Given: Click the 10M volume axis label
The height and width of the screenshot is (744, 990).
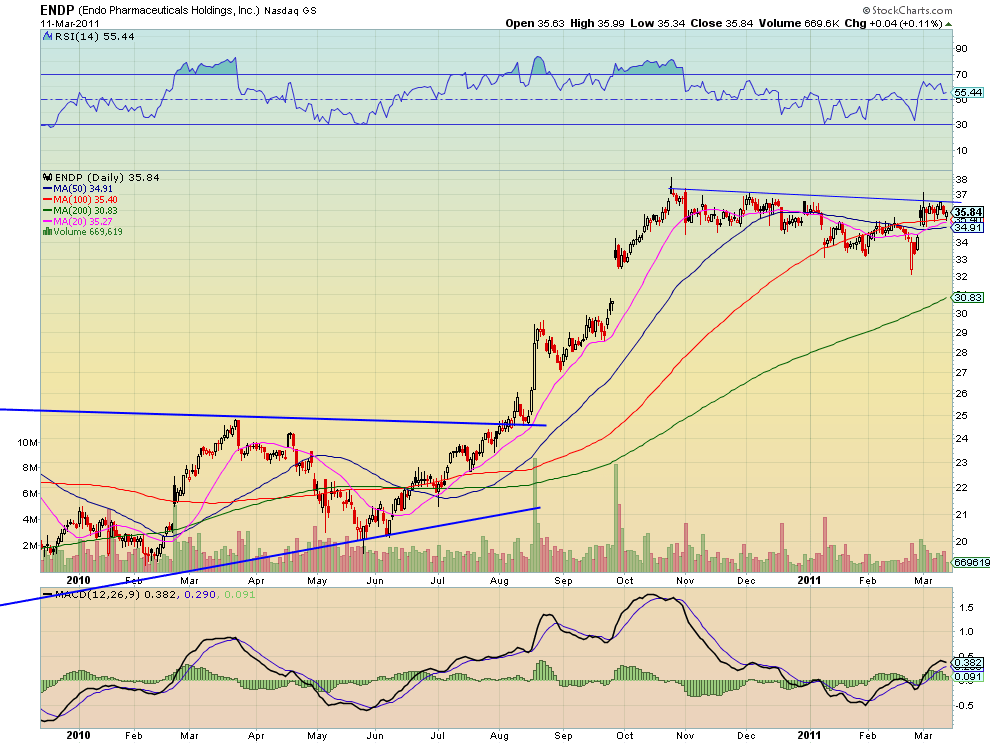Looking at the screenshot, I should click(27, 442).
